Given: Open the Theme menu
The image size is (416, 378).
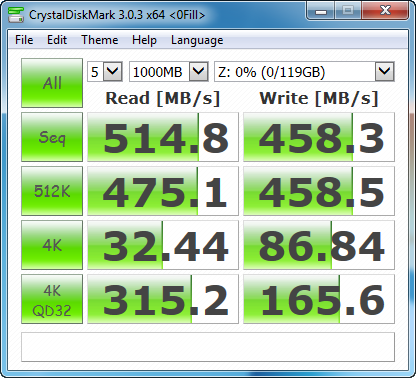Looking at the screenshot, I should [100, 40].
